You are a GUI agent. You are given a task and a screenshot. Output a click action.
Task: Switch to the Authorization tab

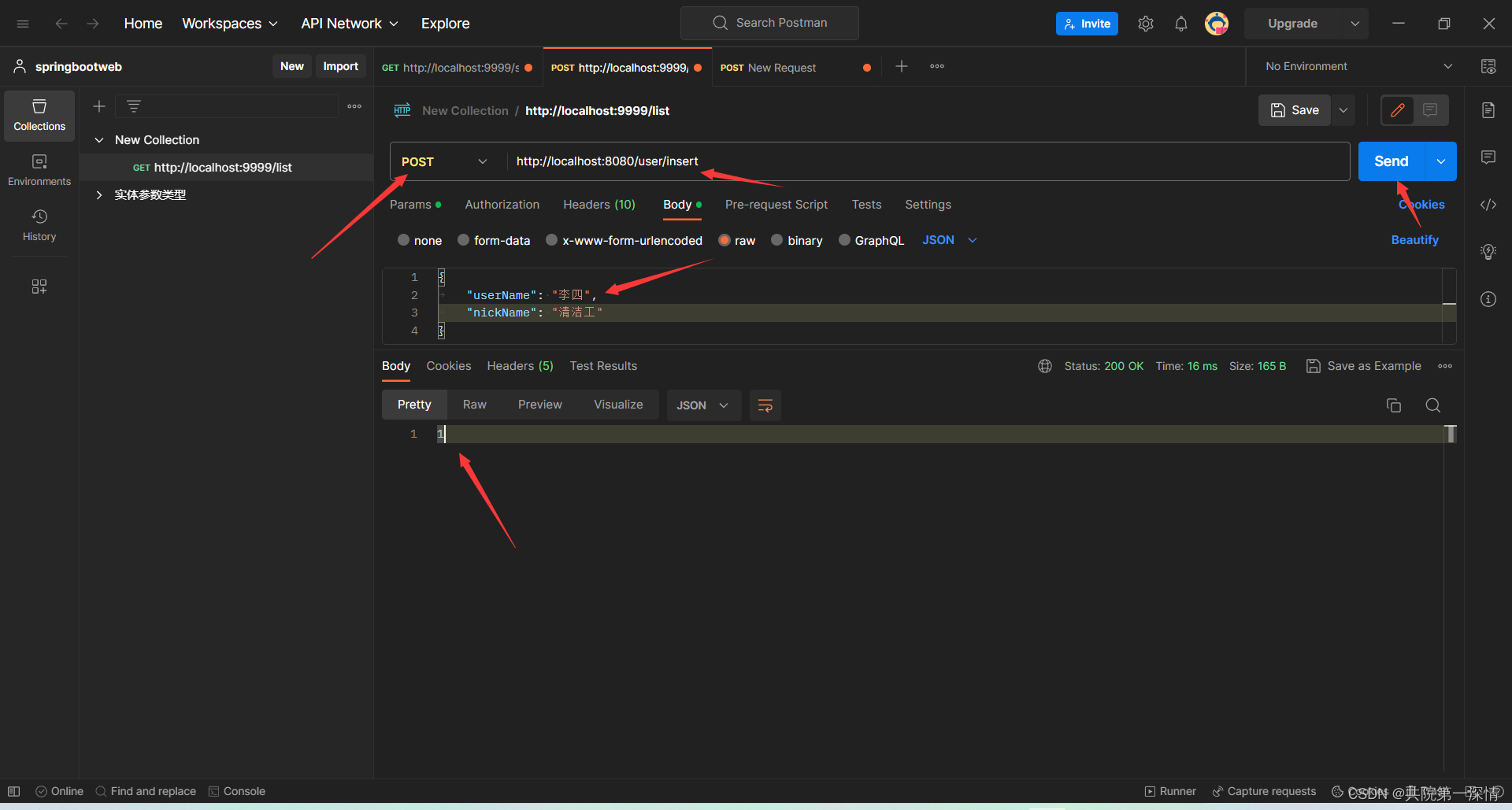[502, 205]
